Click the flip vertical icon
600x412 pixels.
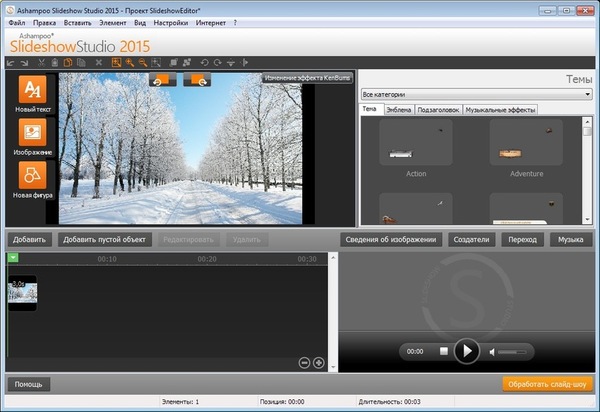coord(231,62)
